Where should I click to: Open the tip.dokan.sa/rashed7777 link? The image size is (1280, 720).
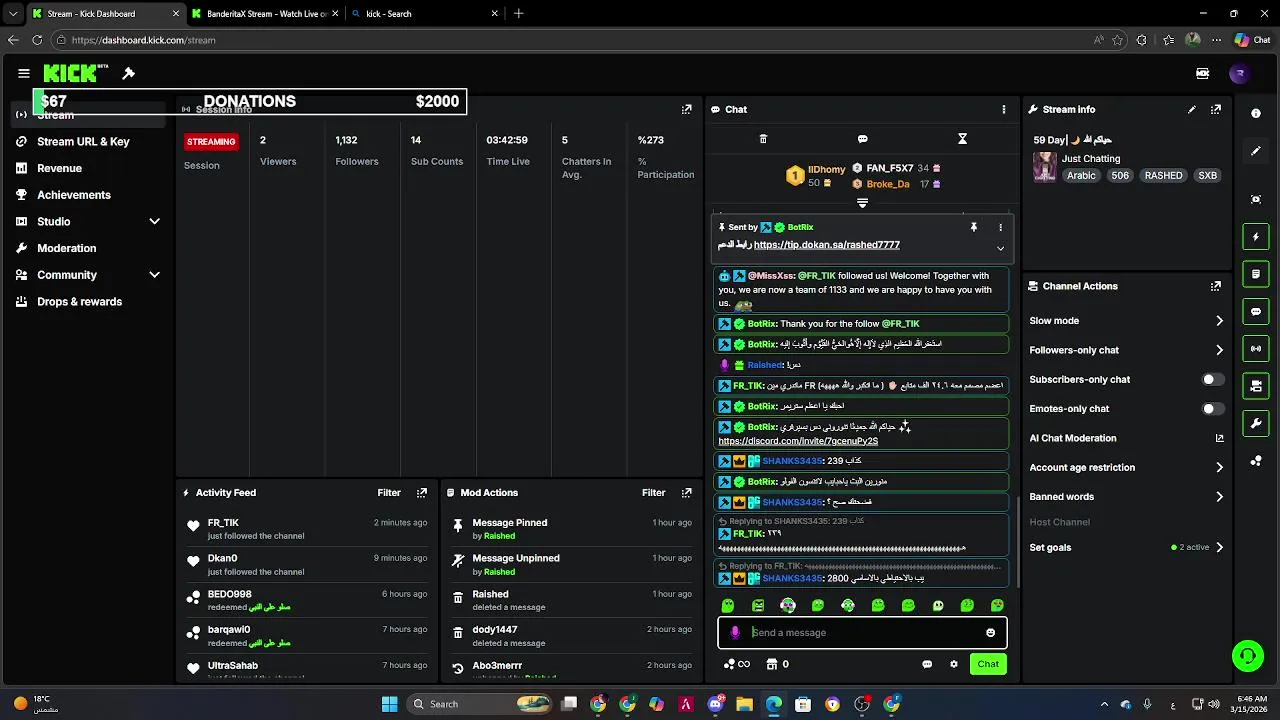[x=827, y=245]
